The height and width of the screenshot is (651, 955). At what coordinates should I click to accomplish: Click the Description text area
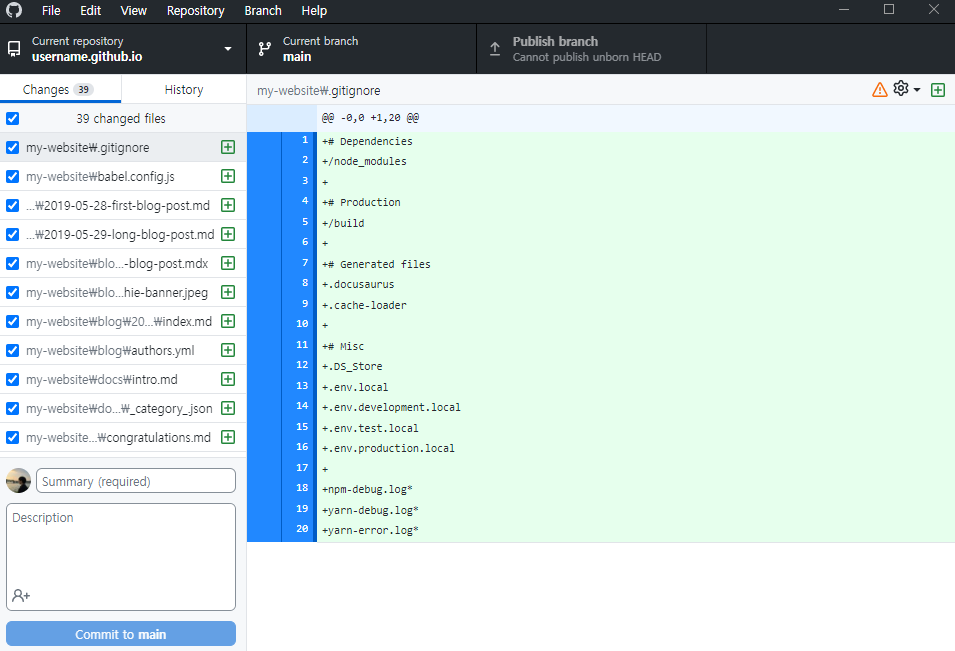pos(121,557)
